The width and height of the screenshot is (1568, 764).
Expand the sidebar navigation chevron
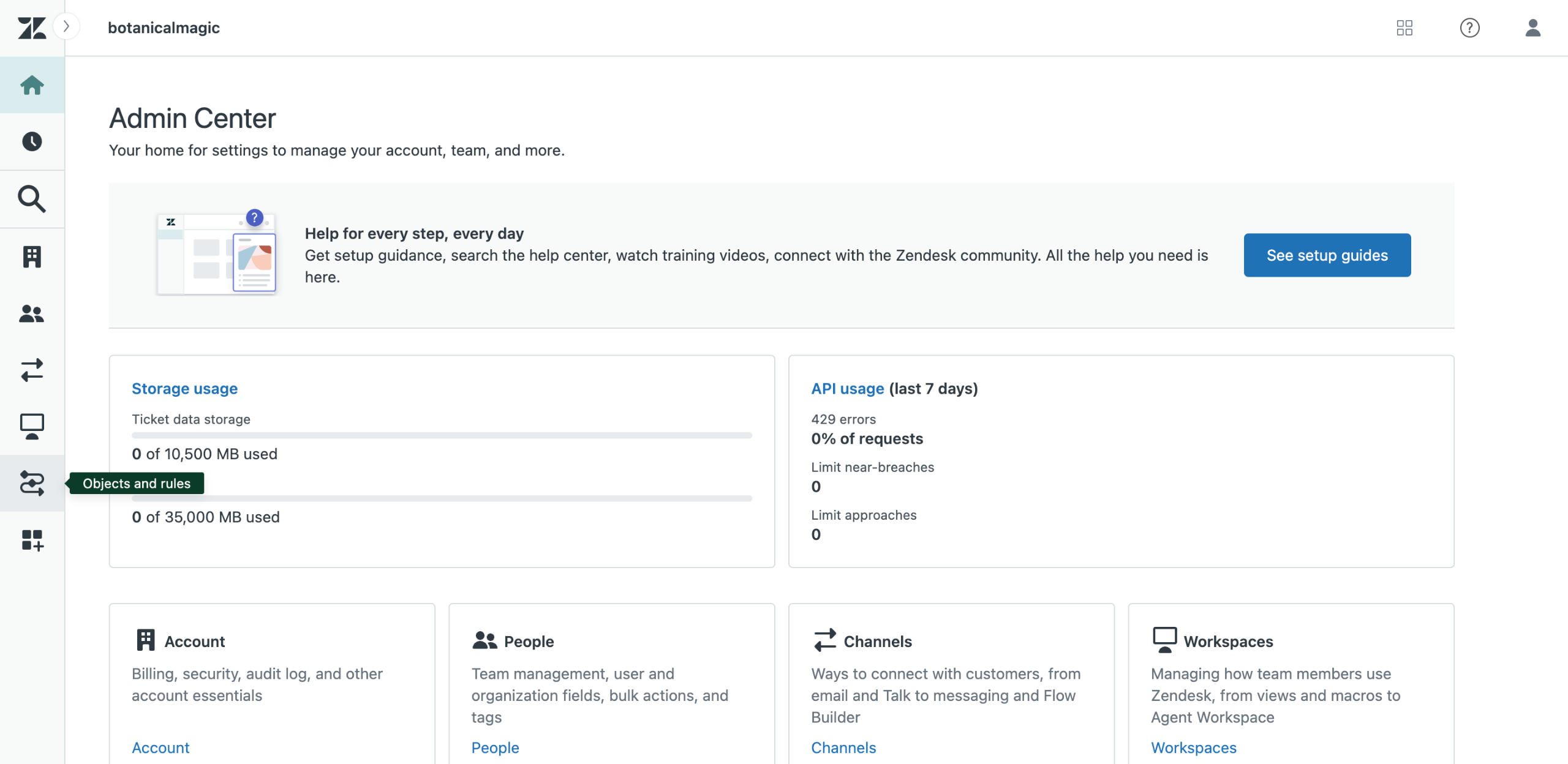66,26
